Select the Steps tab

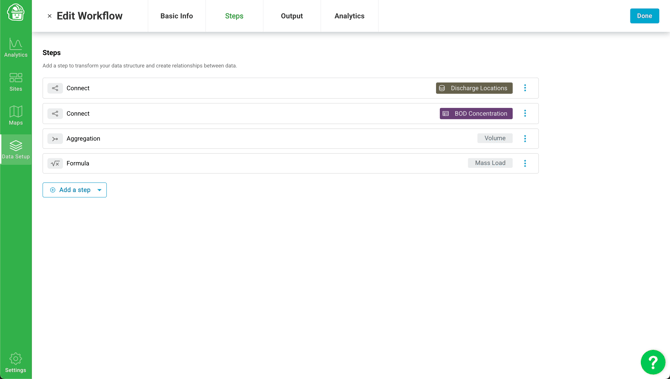(x=234, y=16)
